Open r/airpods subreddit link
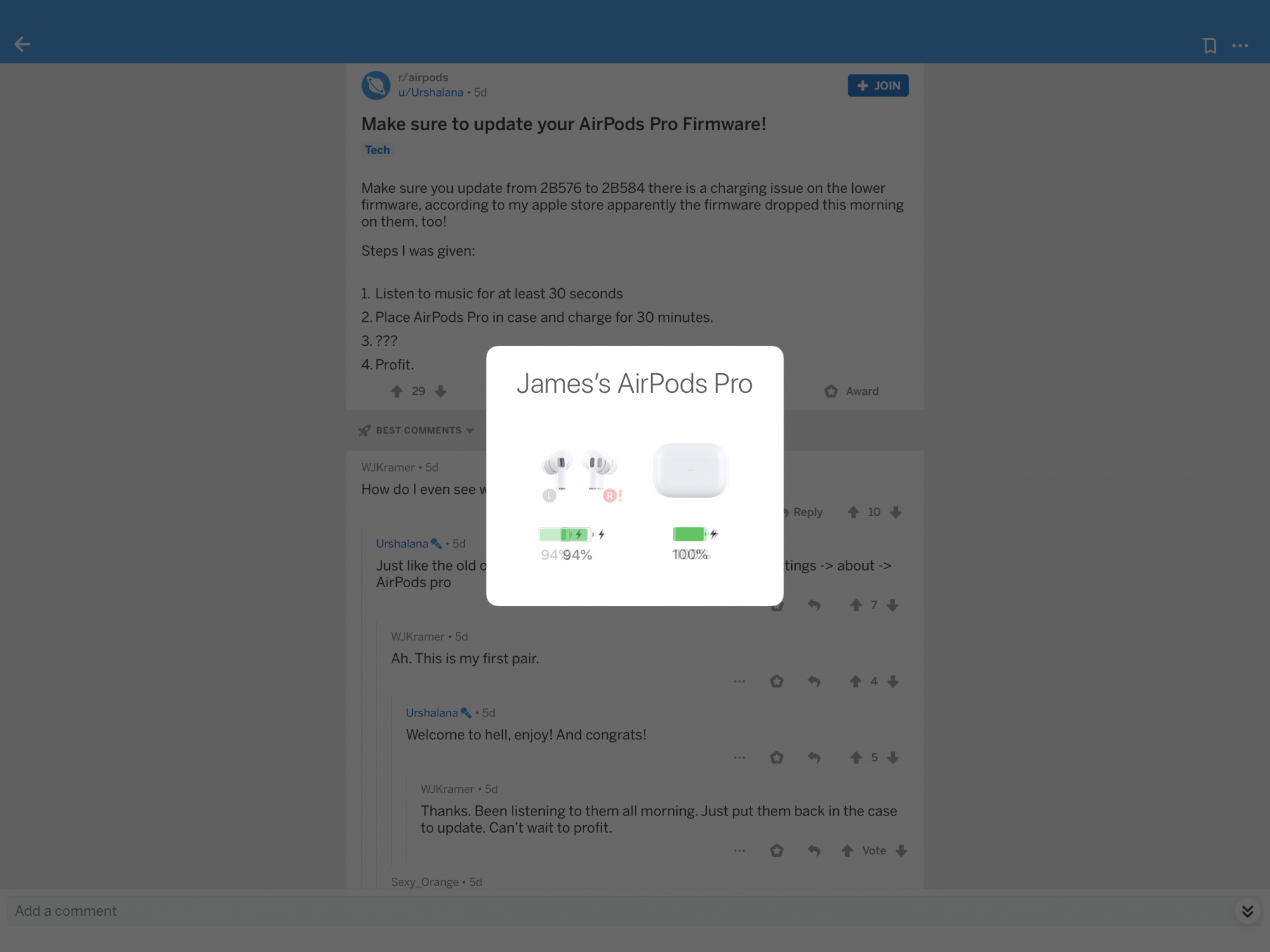This screenshot has width=1270, height=952. tap(423, 77)
